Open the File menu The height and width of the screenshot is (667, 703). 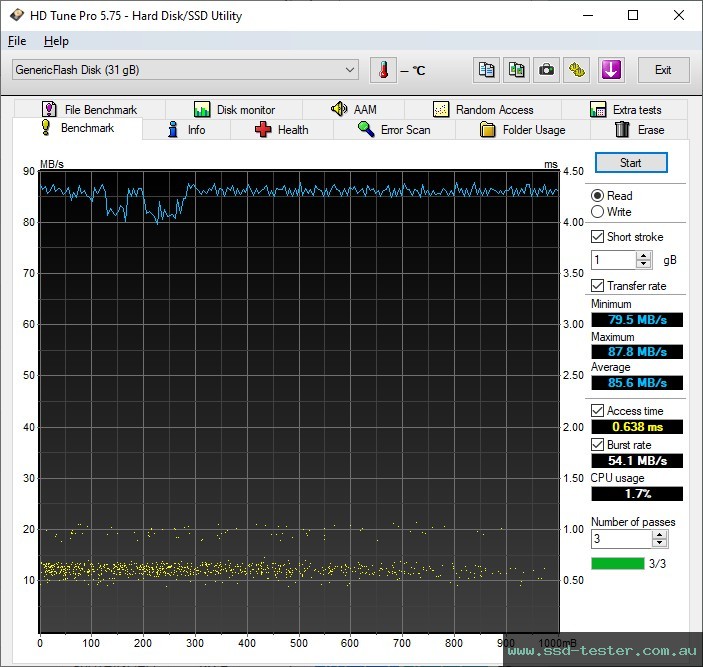[x=17, y=41]
